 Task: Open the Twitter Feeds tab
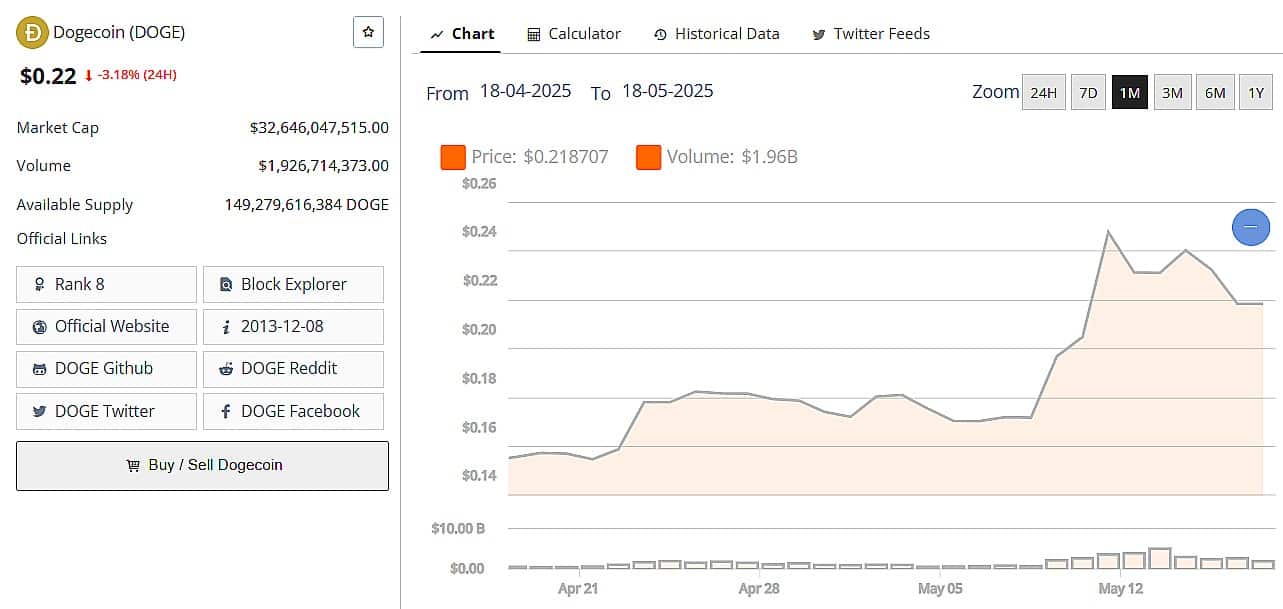(x=881, y=33)
